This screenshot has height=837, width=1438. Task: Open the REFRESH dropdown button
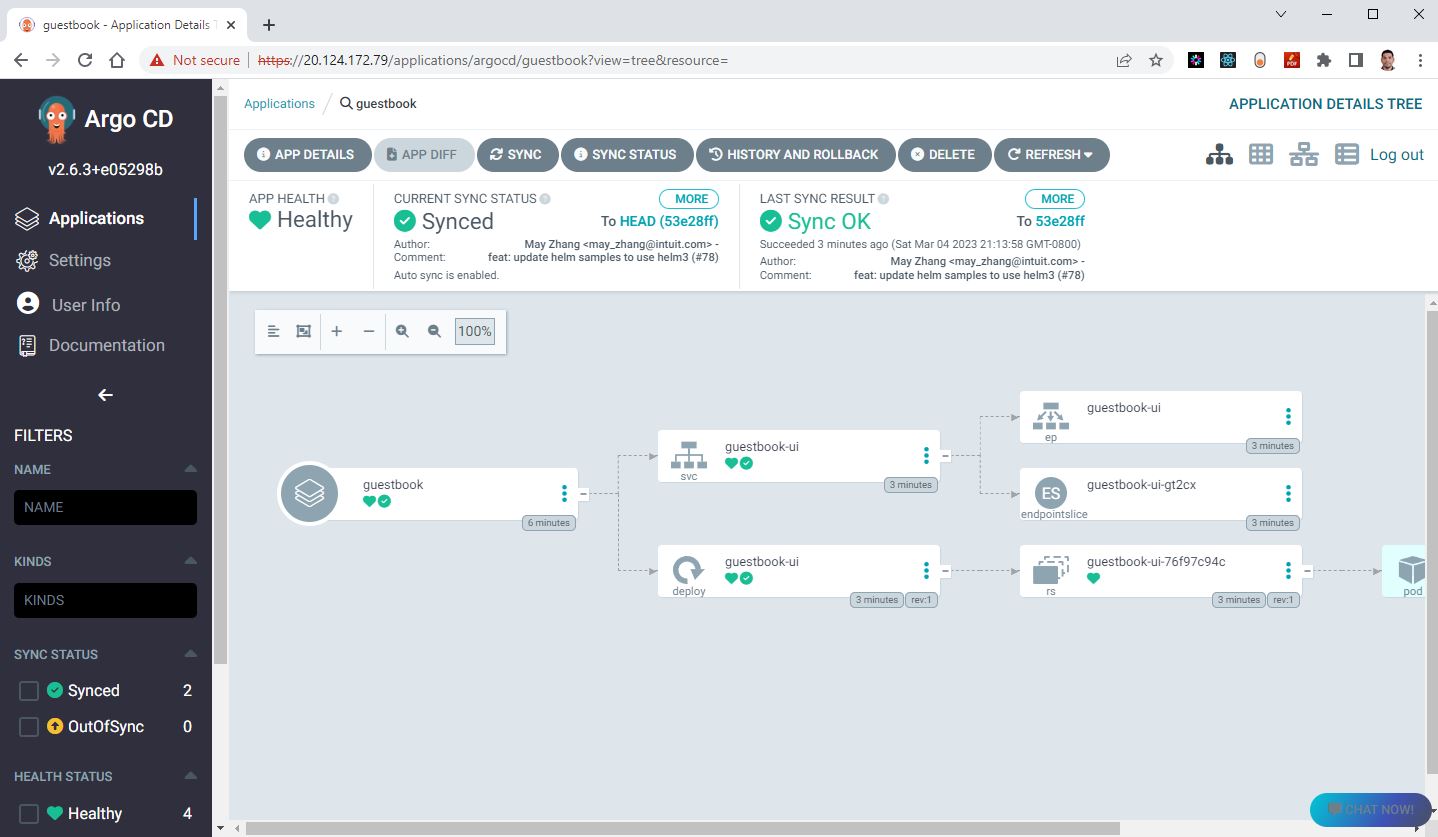point(1051,154)
